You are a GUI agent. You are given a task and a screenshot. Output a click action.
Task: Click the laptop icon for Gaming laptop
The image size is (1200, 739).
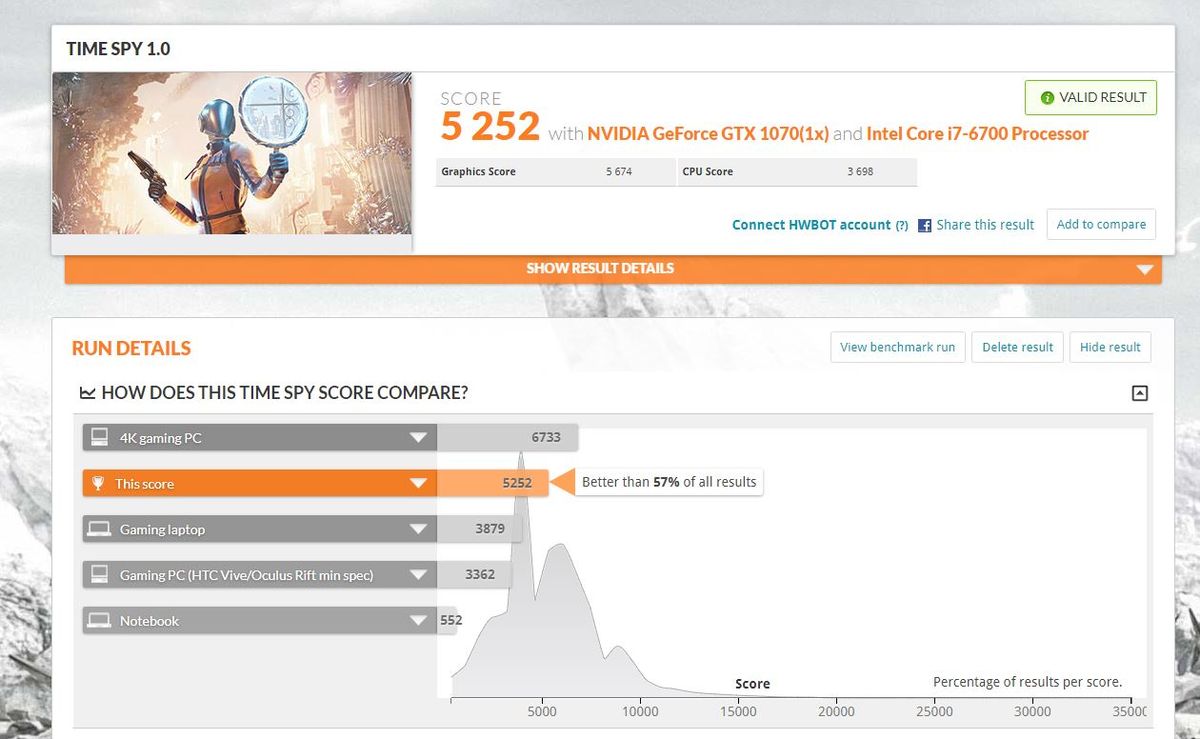tap(98, 529)
